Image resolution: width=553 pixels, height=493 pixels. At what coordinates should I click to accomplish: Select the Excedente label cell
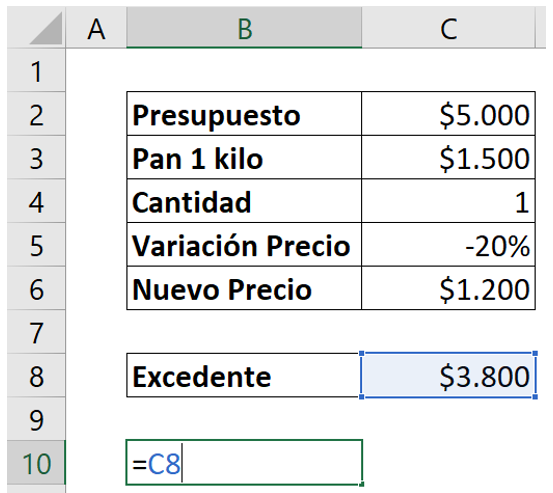coord(243,375)
